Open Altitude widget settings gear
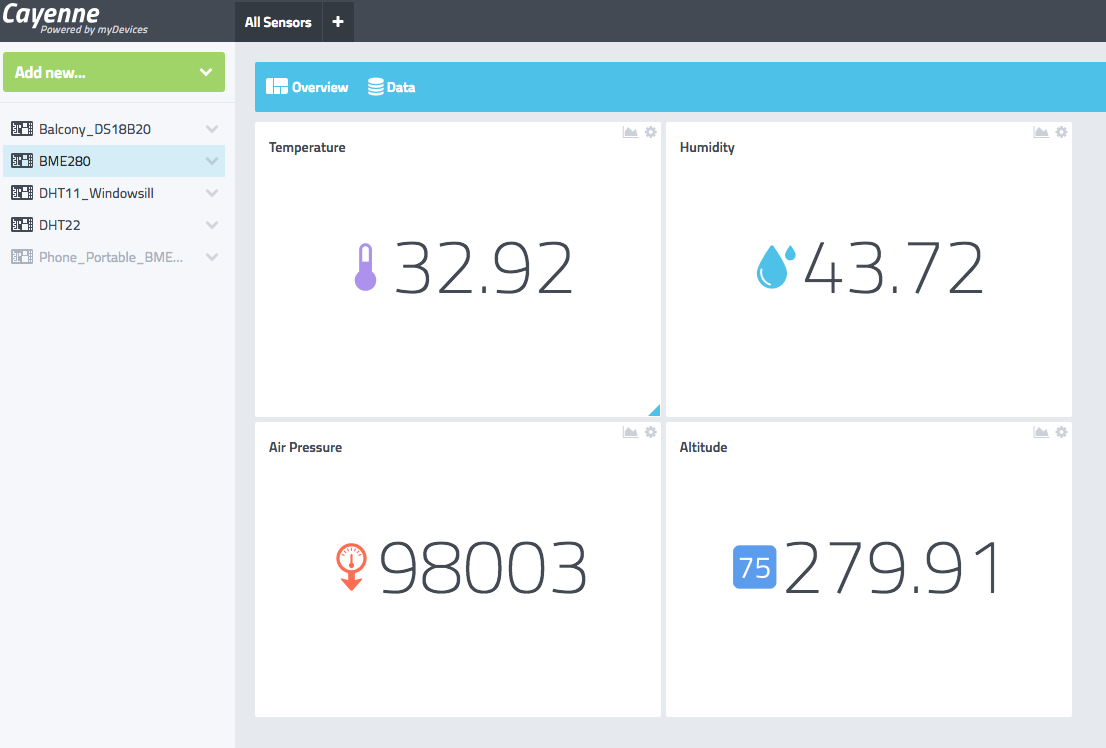1106x748 pixels. (1062, 432)
